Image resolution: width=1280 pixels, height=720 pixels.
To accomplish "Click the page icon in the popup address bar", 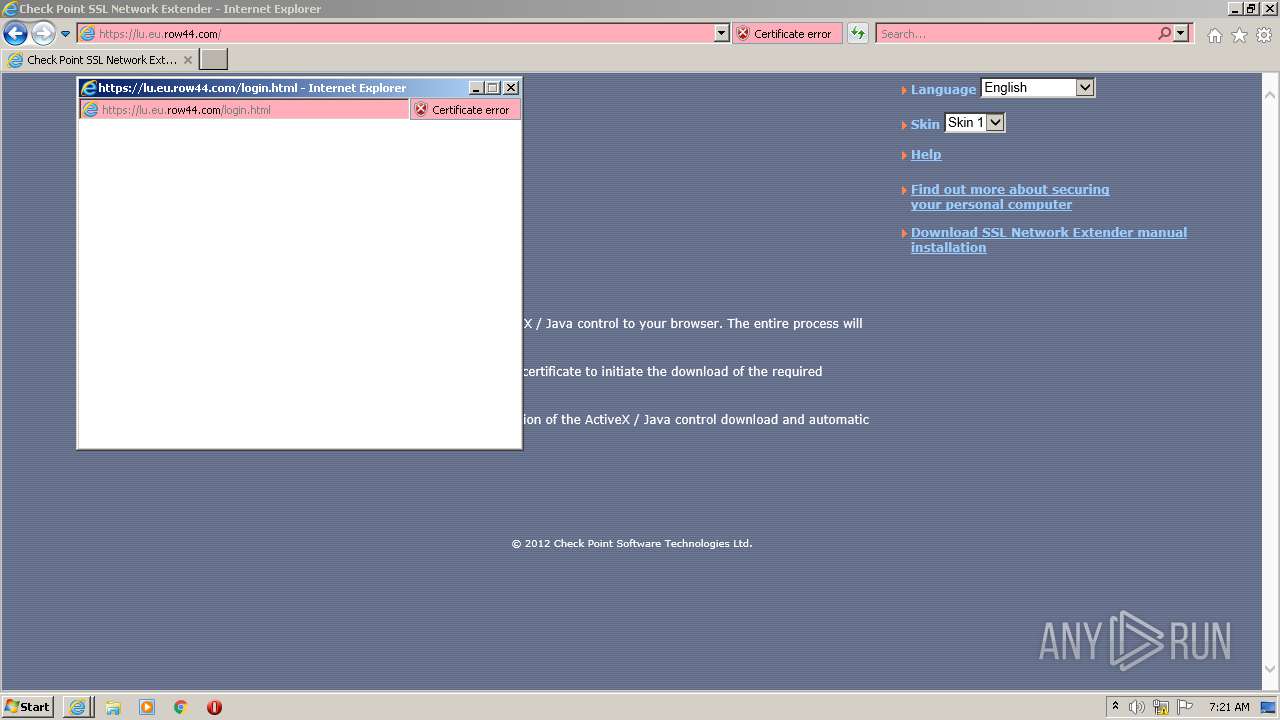I will pyautogui.click(x=90, y=110).
